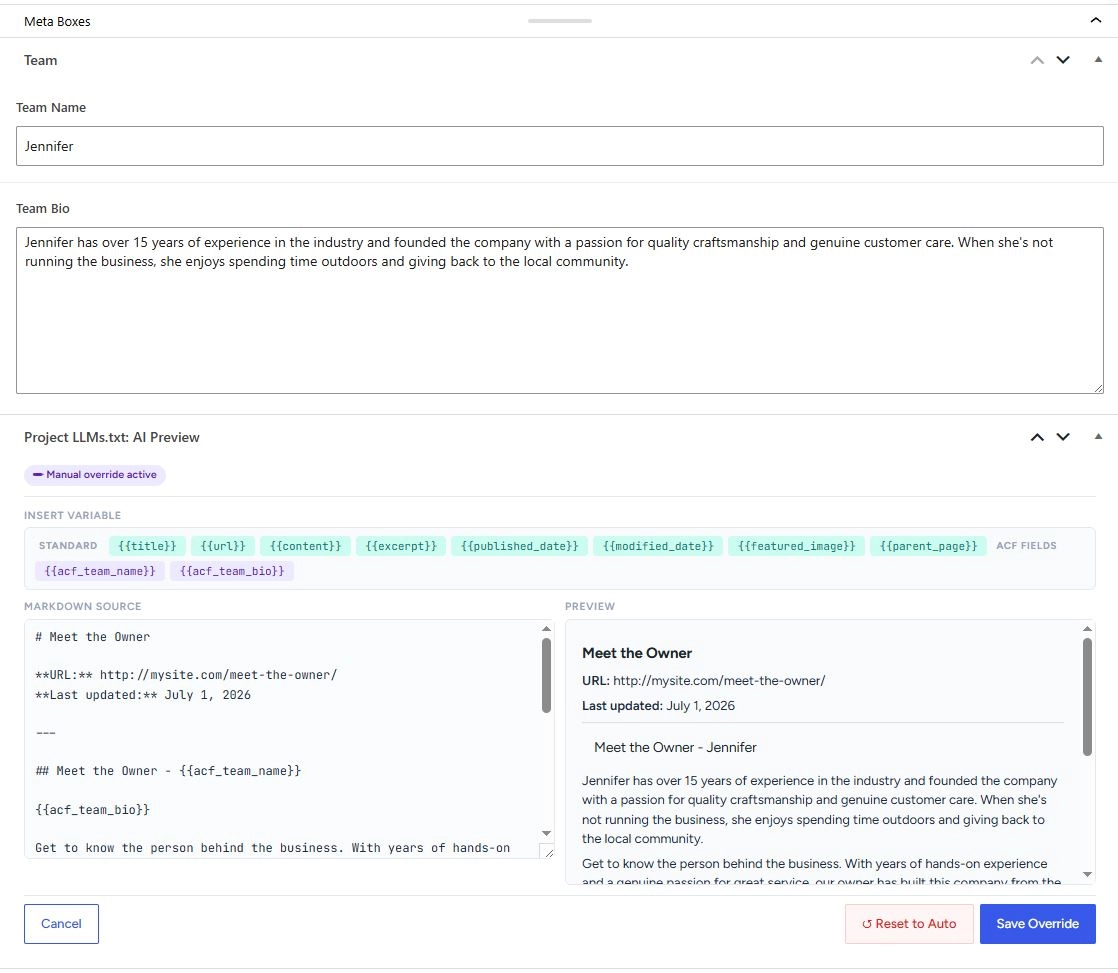1118x973 pixels.
Task: Insert the {{acf_team_name}} ACF variable
Action: [100, 571]
